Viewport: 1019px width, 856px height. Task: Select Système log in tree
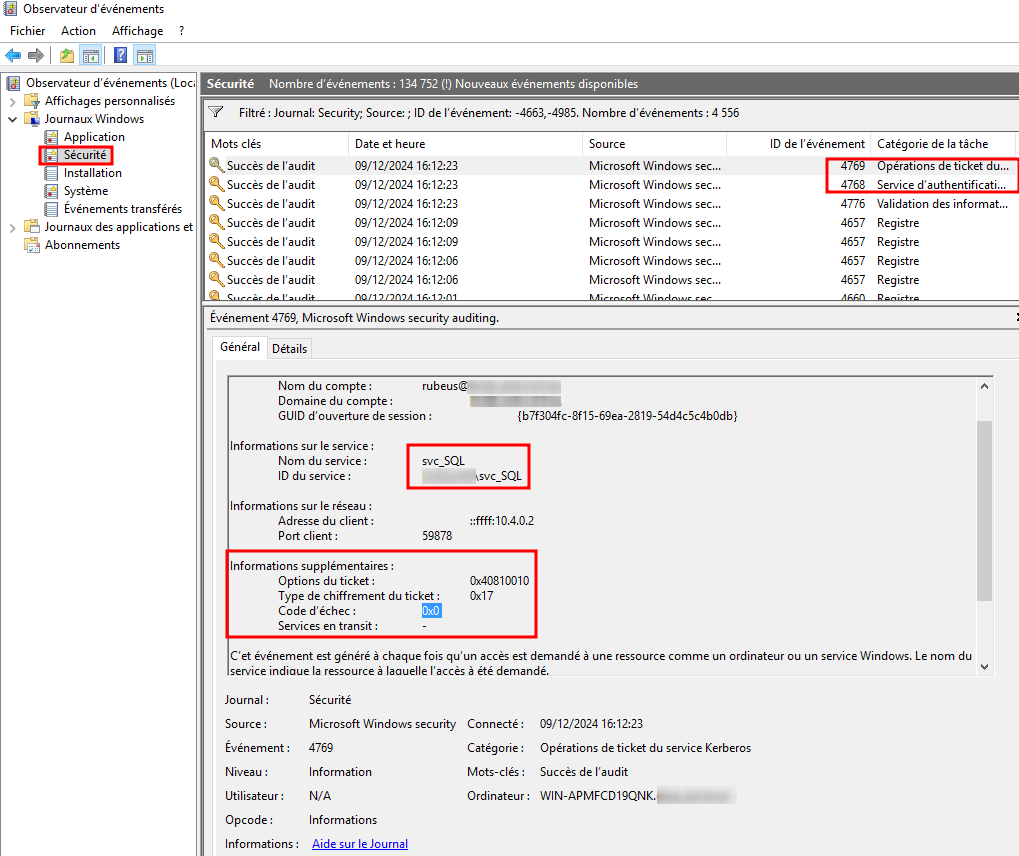click(86, 191)
